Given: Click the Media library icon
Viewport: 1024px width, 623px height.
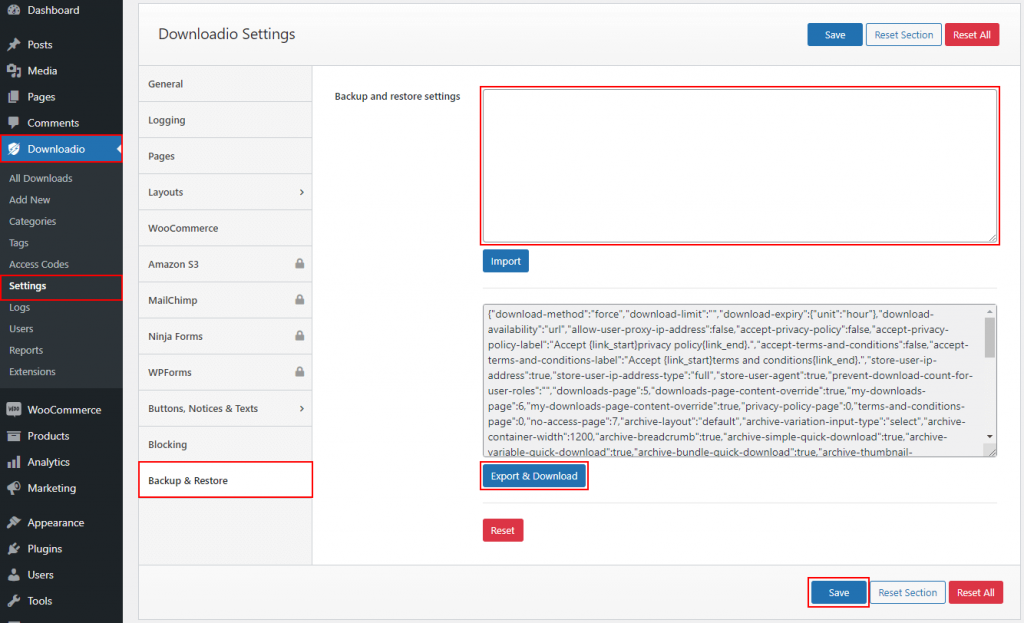Looking at the screenshot, I should (x=14, y=71).
